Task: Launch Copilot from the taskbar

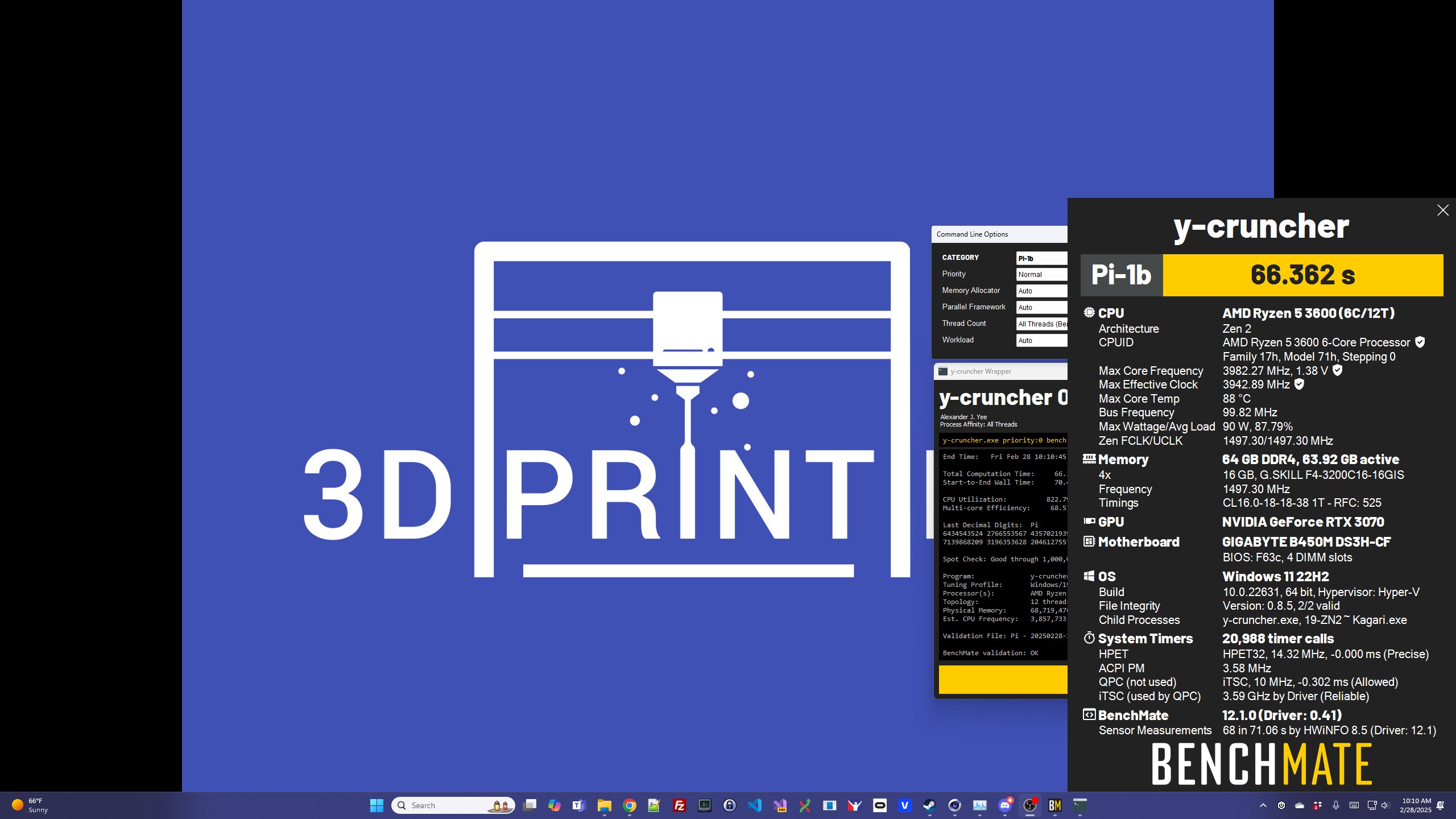Action: pyautogui.click(x=555, y=805)
